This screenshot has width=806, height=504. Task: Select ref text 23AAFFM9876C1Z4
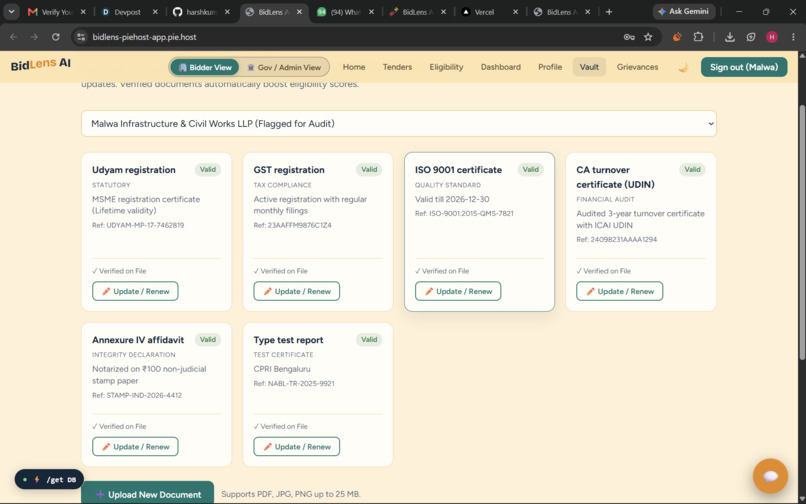tap(300, 225)
